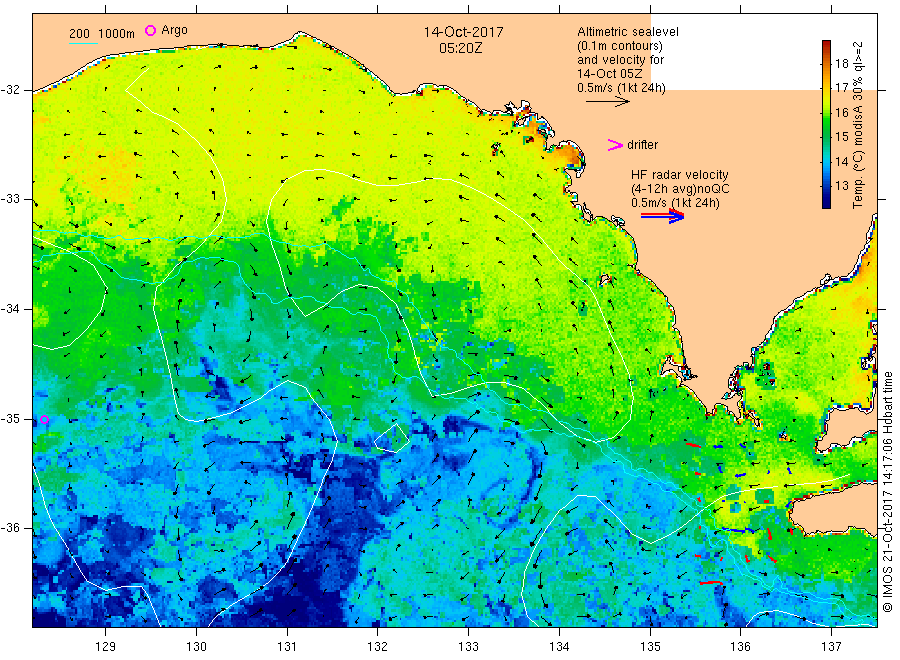Image resolution: width=900 pixels, height=660 pixels.
Task: Click the '16' value on color bar
Action: tap(841, 112)
